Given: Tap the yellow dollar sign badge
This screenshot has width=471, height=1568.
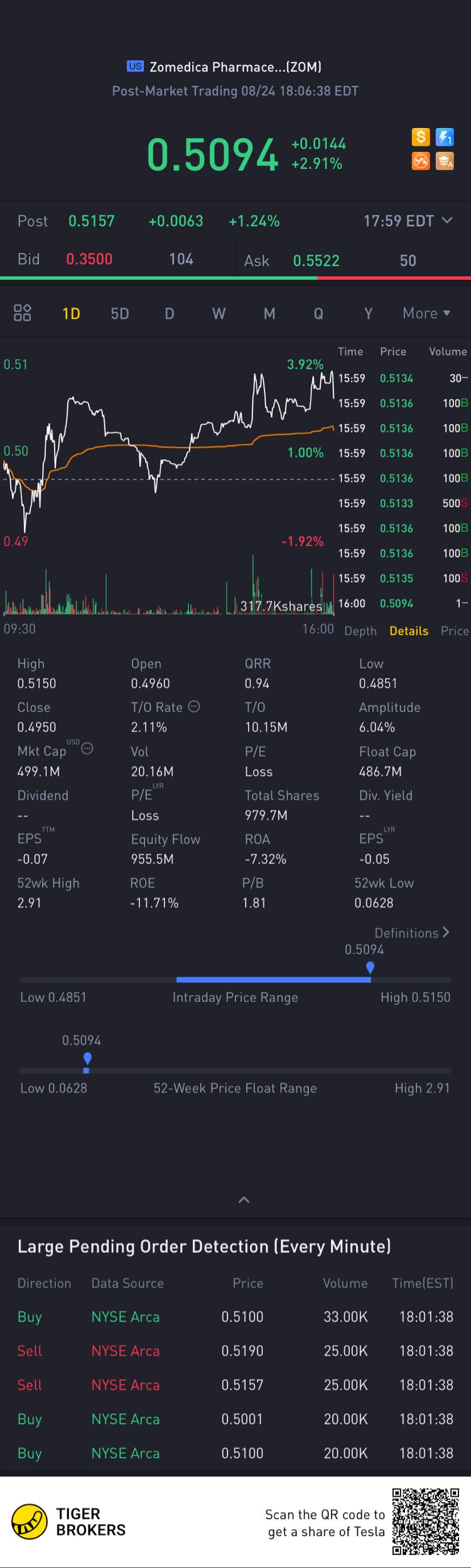Looking at the screenshot, I should click(421, 137).
